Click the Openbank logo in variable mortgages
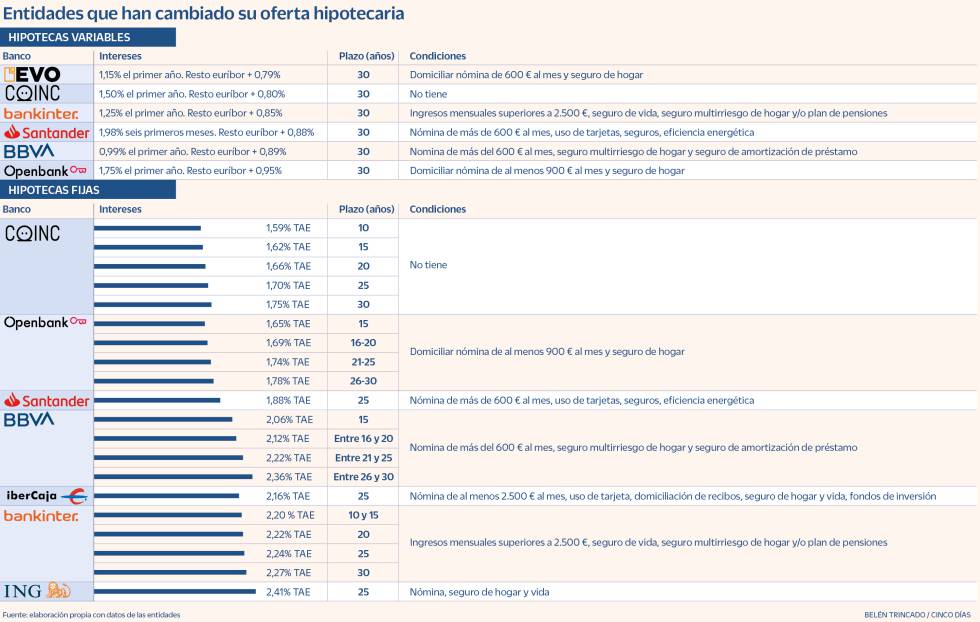The image size is (980, 622). click(45, 171)
